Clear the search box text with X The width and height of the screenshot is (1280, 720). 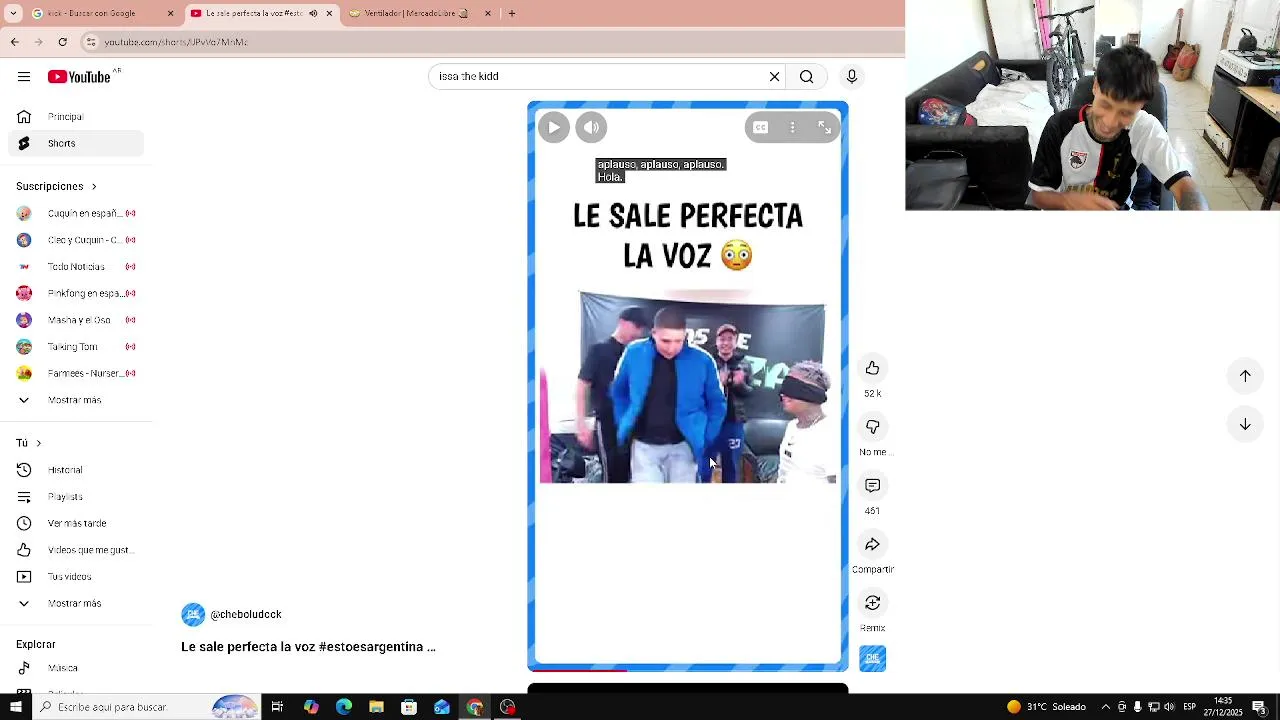click(774, 76)
